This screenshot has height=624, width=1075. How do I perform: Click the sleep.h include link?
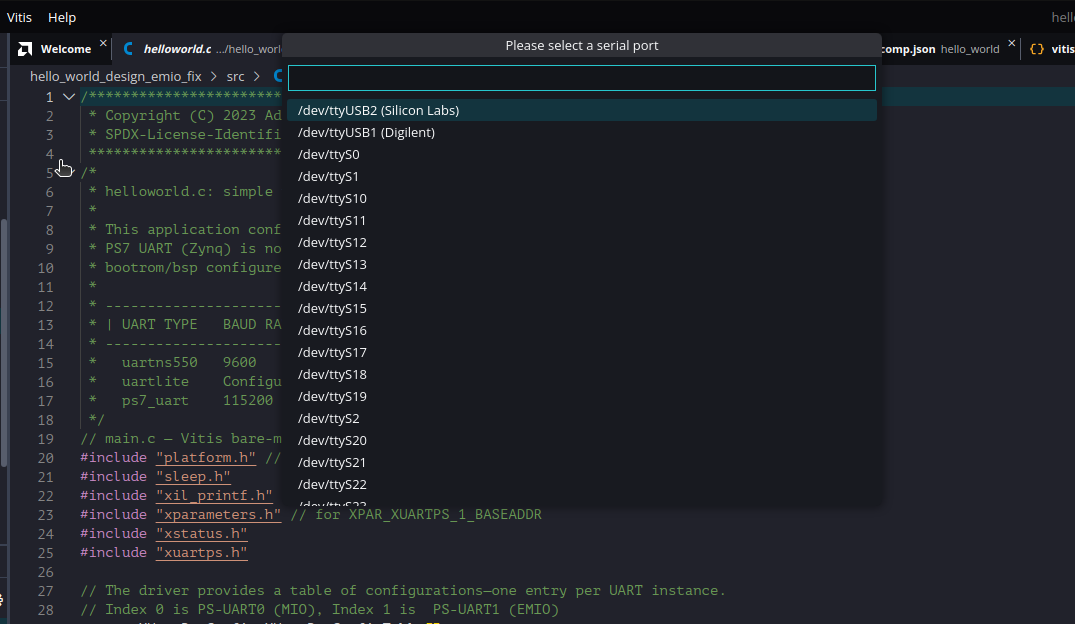point(192,476)
